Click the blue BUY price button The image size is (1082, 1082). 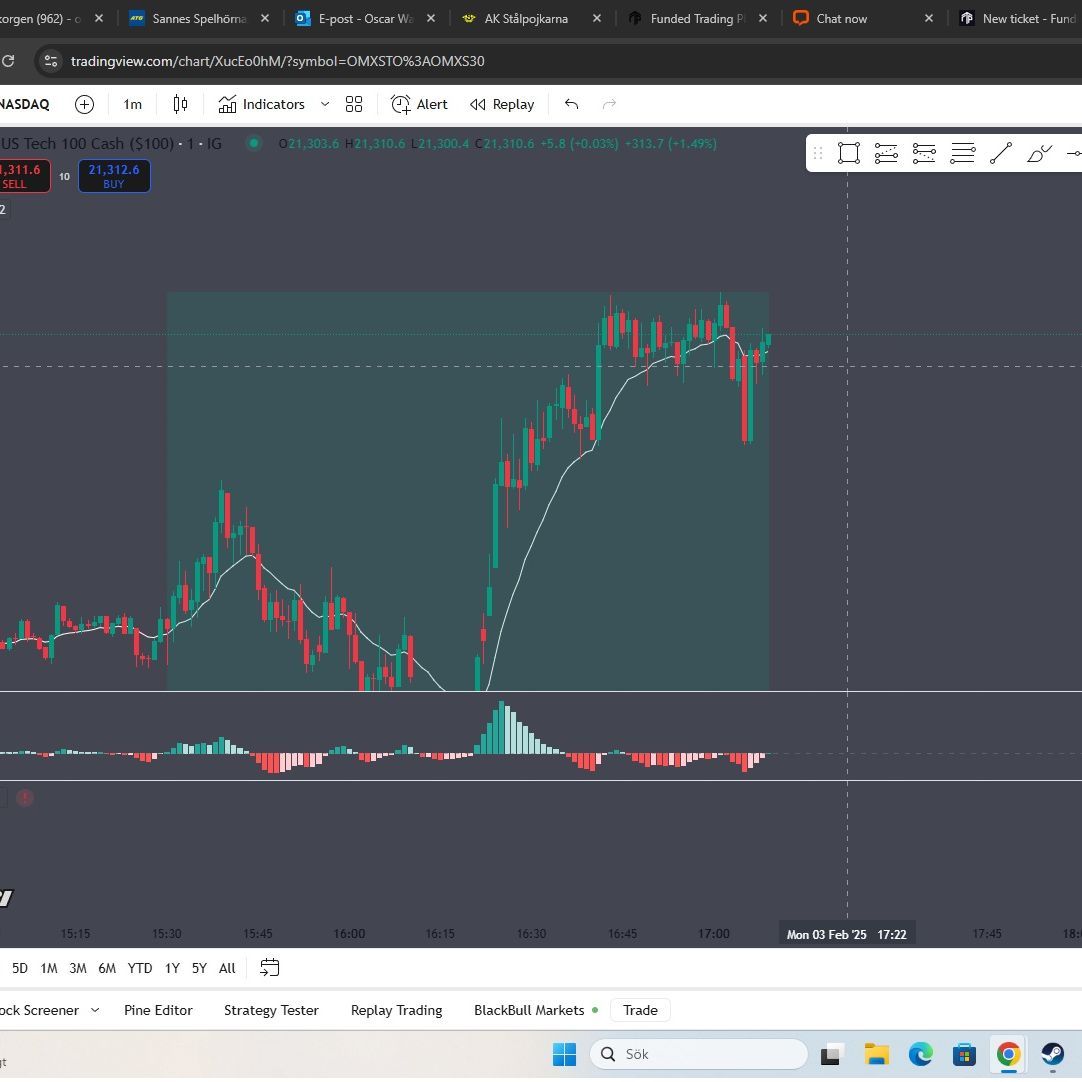point(114,176)
